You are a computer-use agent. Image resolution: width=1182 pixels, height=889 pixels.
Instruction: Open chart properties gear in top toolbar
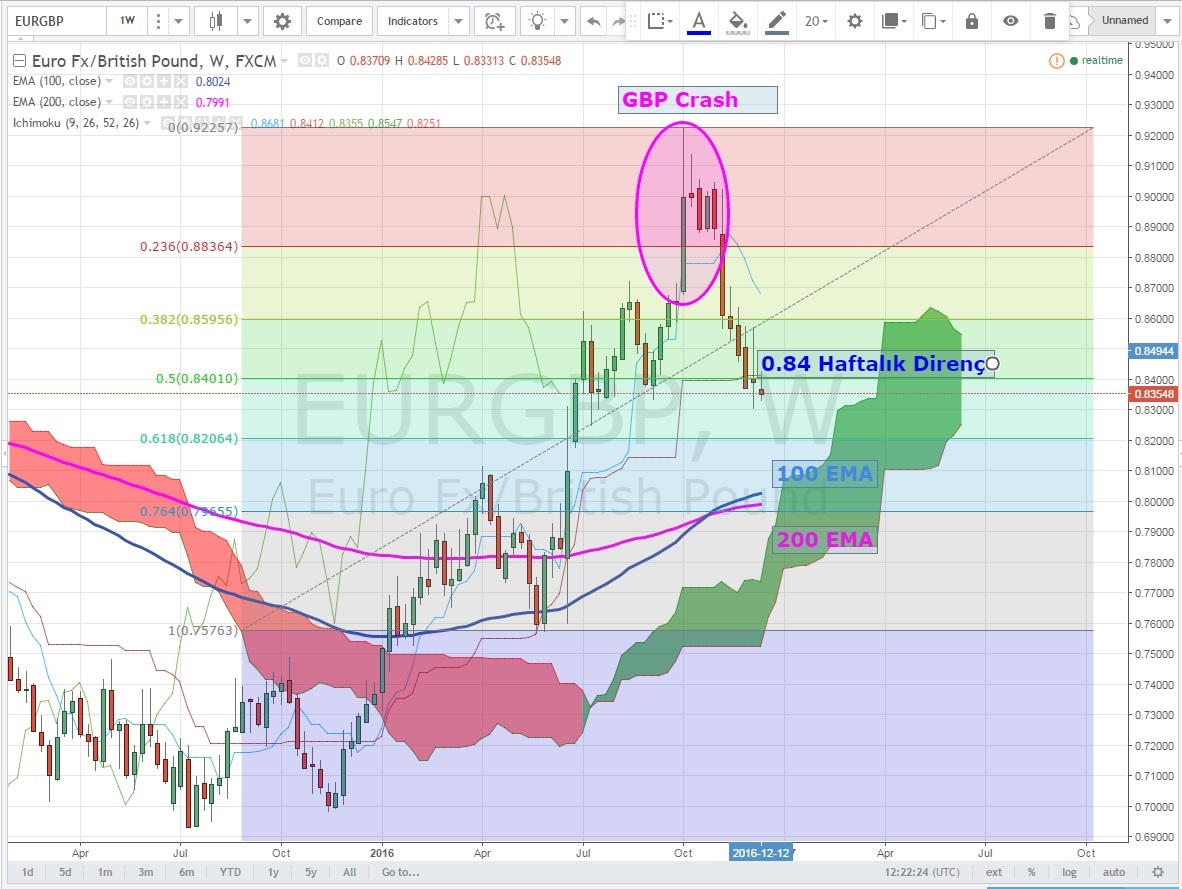283,21
